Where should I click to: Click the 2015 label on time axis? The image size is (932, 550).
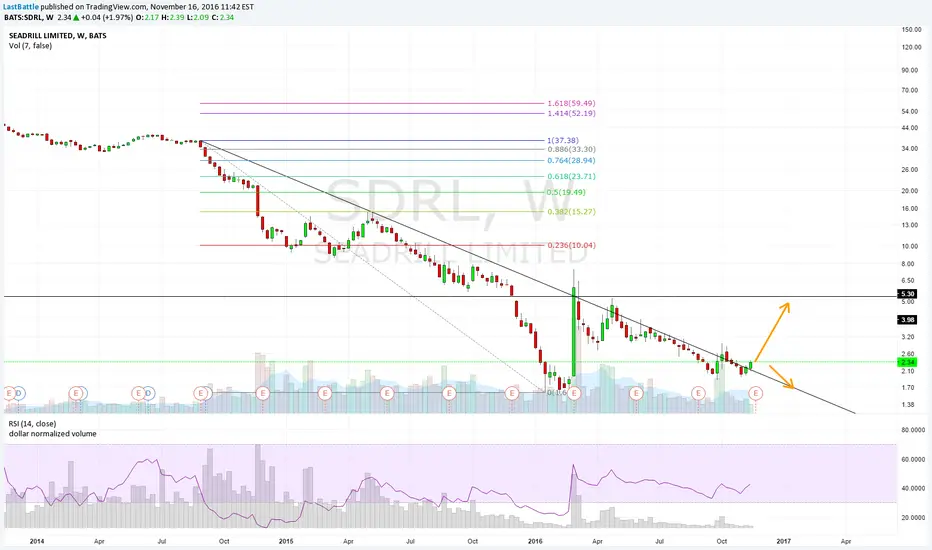[286, 542]
